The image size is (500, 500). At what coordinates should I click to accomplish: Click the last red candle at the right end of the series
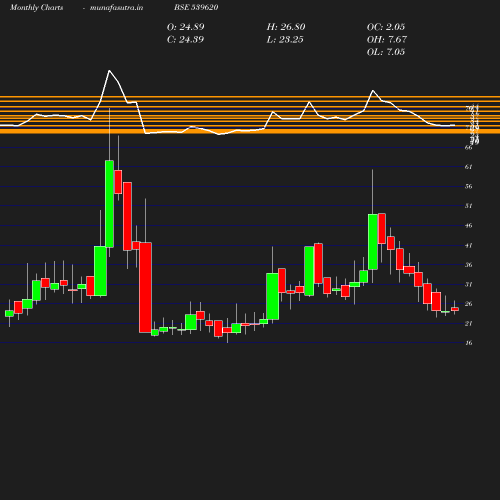pyautogui.click(x=455, y=309)
